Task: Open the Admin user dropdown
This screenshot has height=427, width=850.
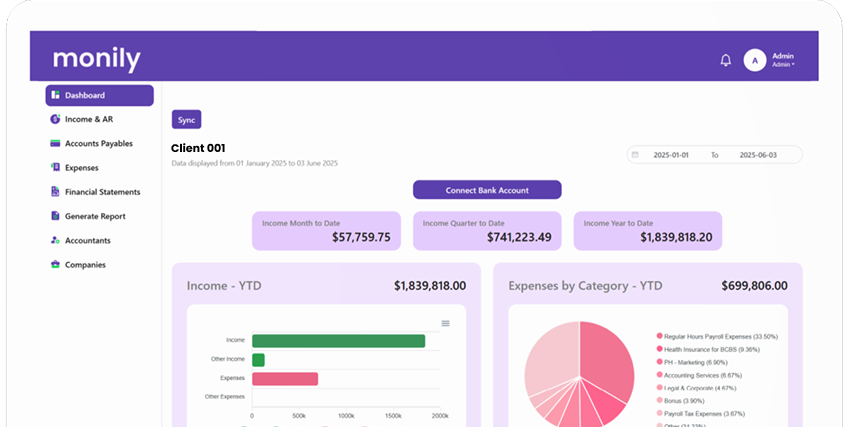Action: (783, 60)
